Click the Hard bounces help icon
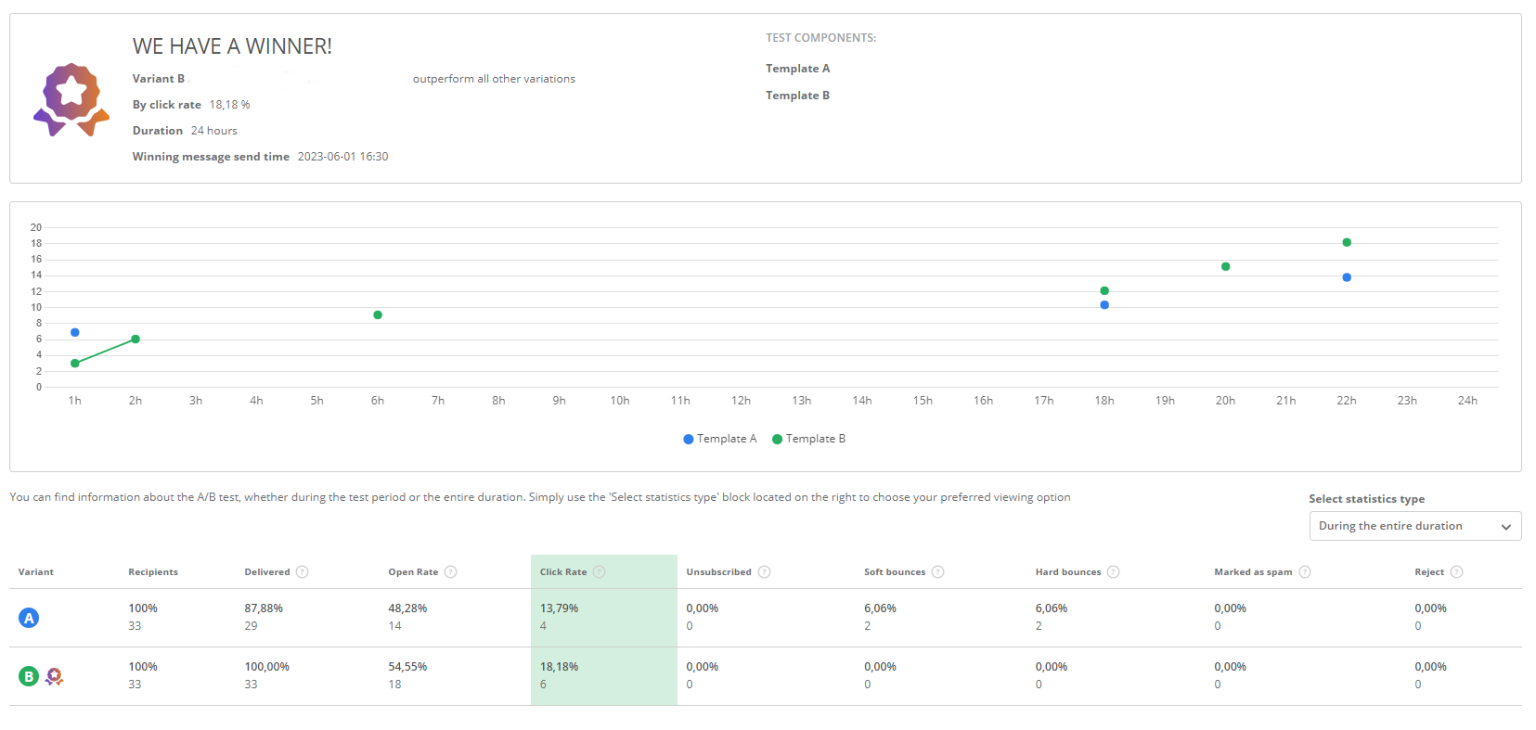The height and width of the screenshot is (730, 1536). (x=1113, y=572)
